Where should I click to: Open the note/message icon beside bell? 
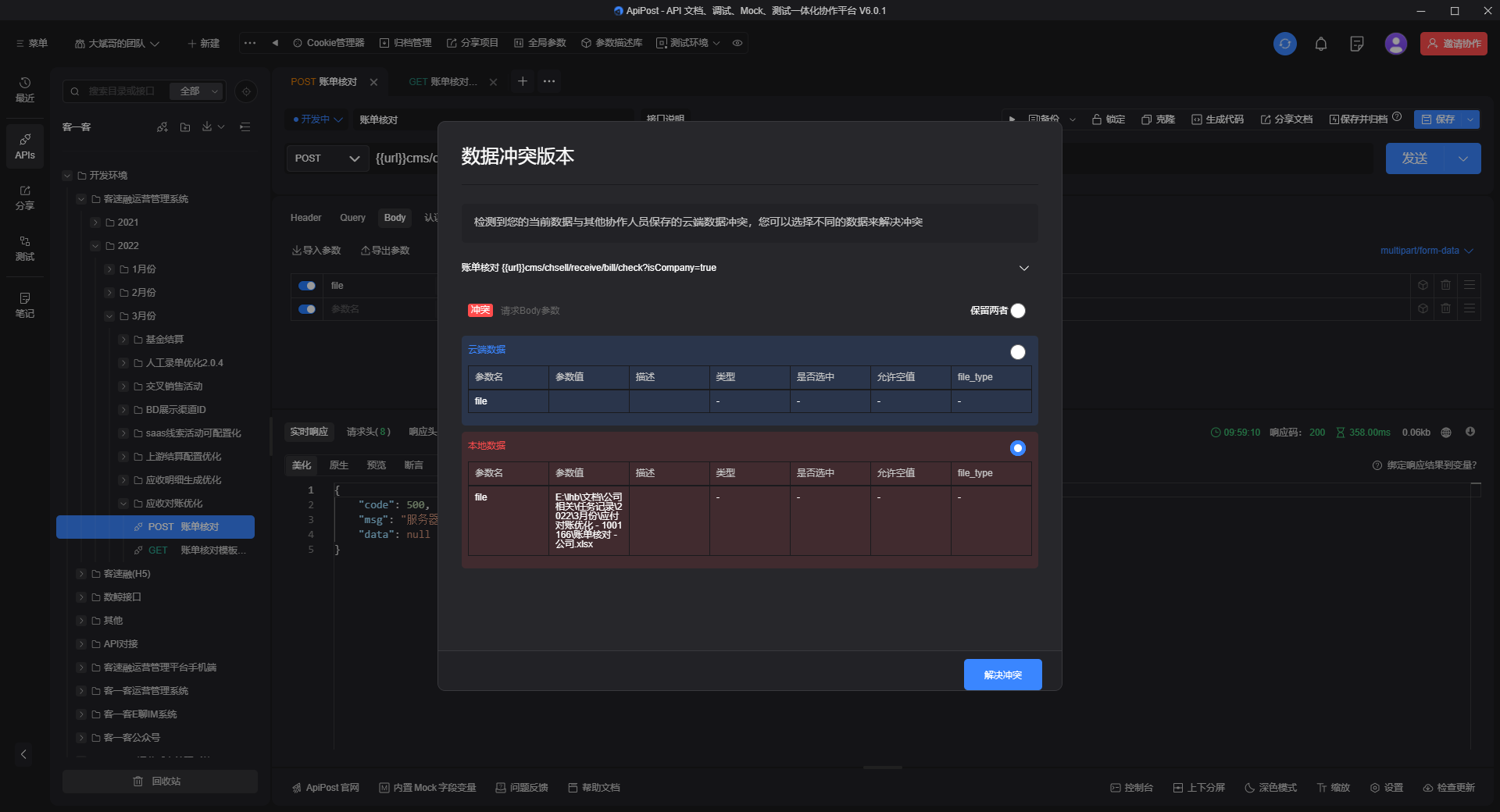pos(1357,44)
